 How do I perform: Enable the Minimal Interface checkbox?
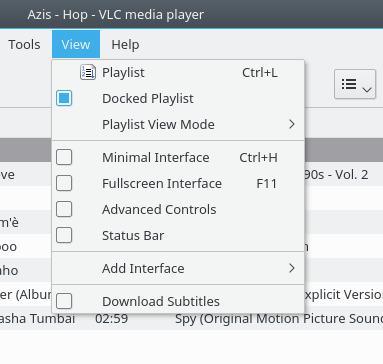click(64, 157)
